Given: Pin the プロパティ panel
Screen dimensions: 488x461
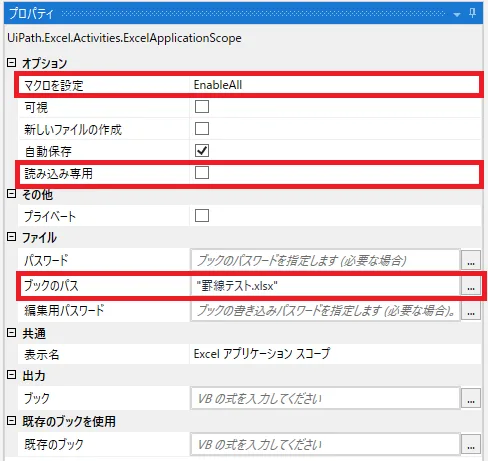Looking at the screenshot, I should pos(472,13).
